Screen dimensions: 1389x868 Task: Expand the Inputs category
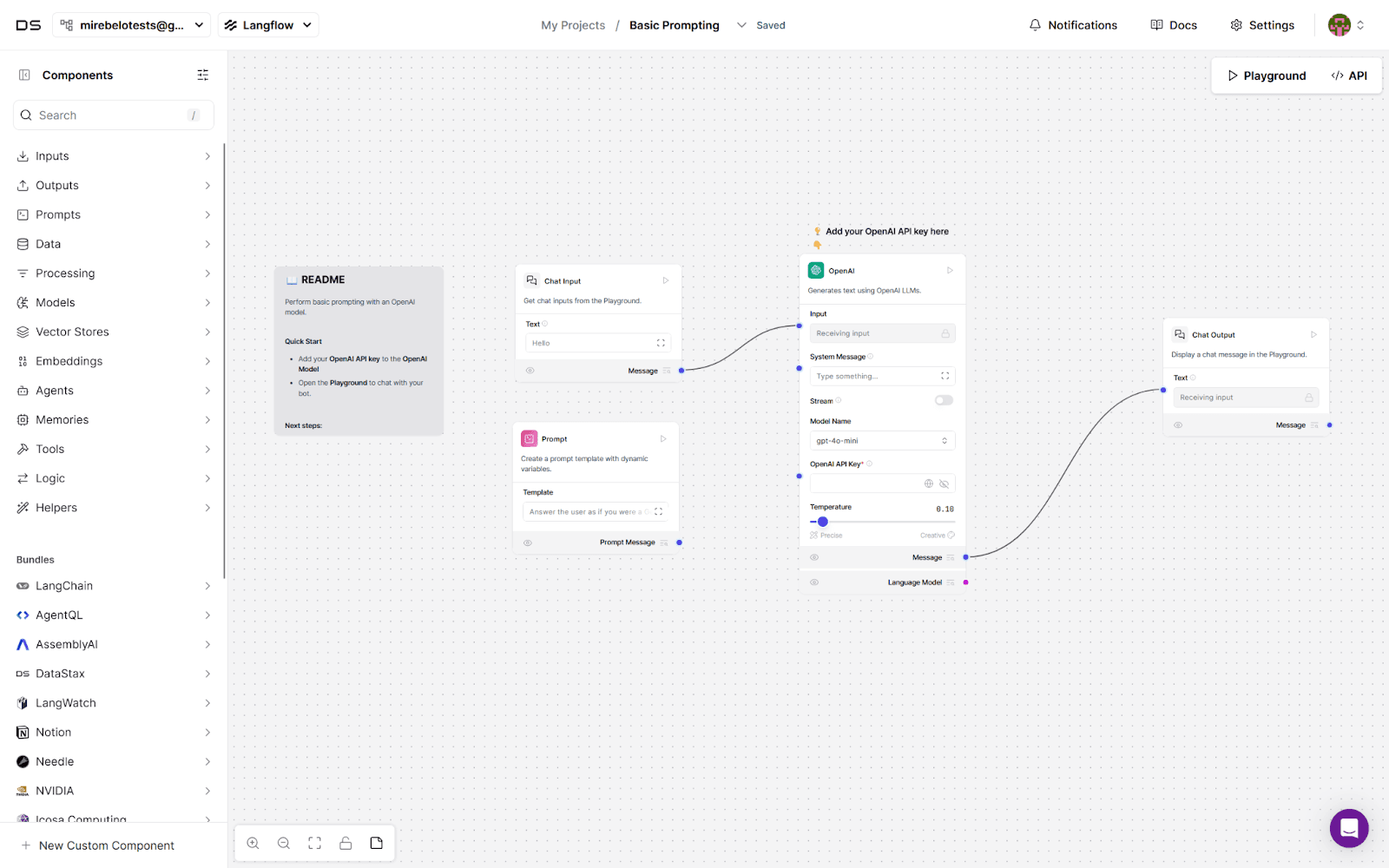pyautogui.click(x=115, y=156)
